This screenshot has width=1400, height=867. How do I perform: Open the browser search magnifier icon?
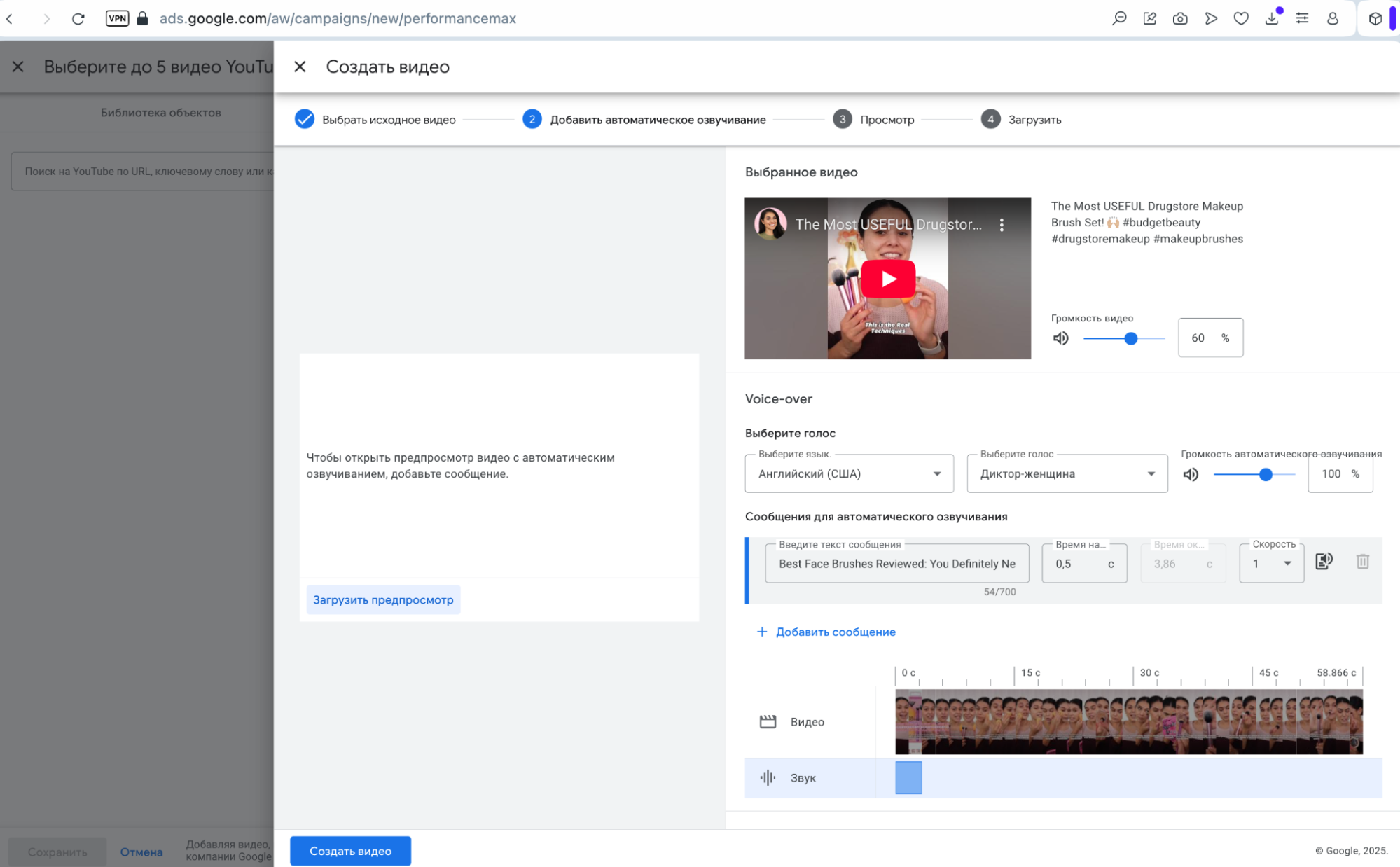1119,18
